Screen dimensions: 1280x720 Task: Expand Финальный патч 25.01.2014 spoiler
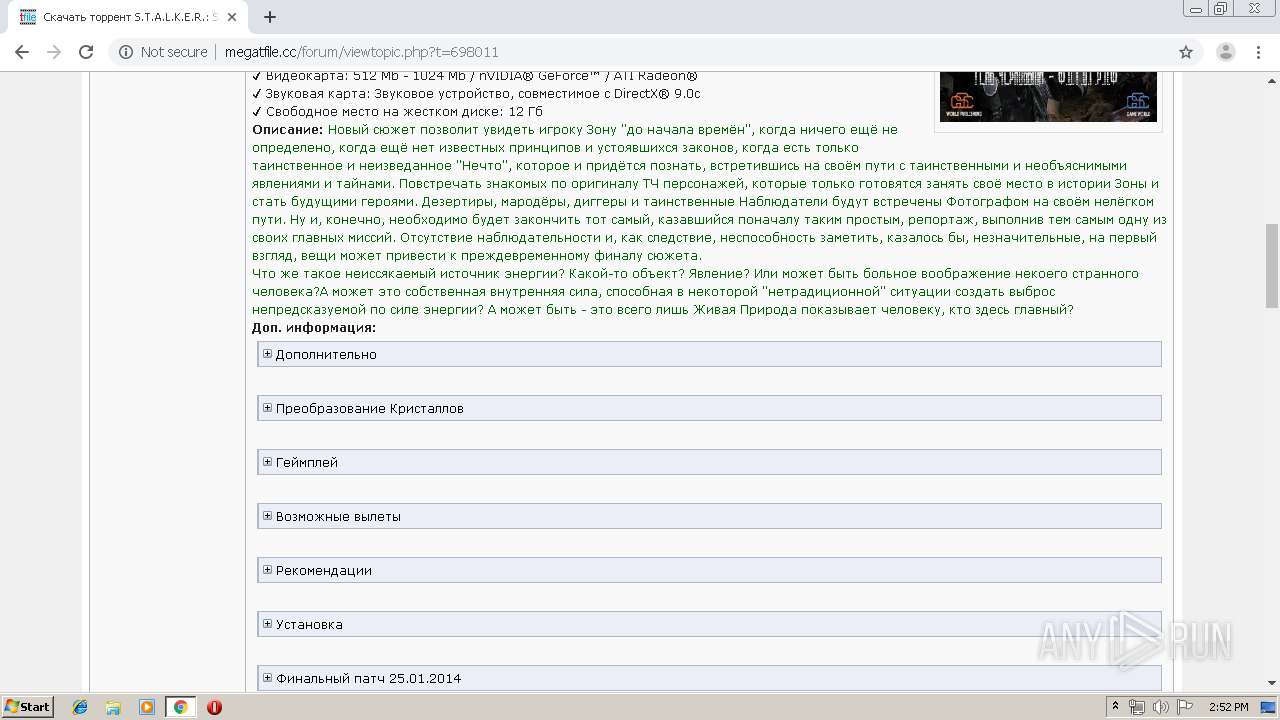709,678
